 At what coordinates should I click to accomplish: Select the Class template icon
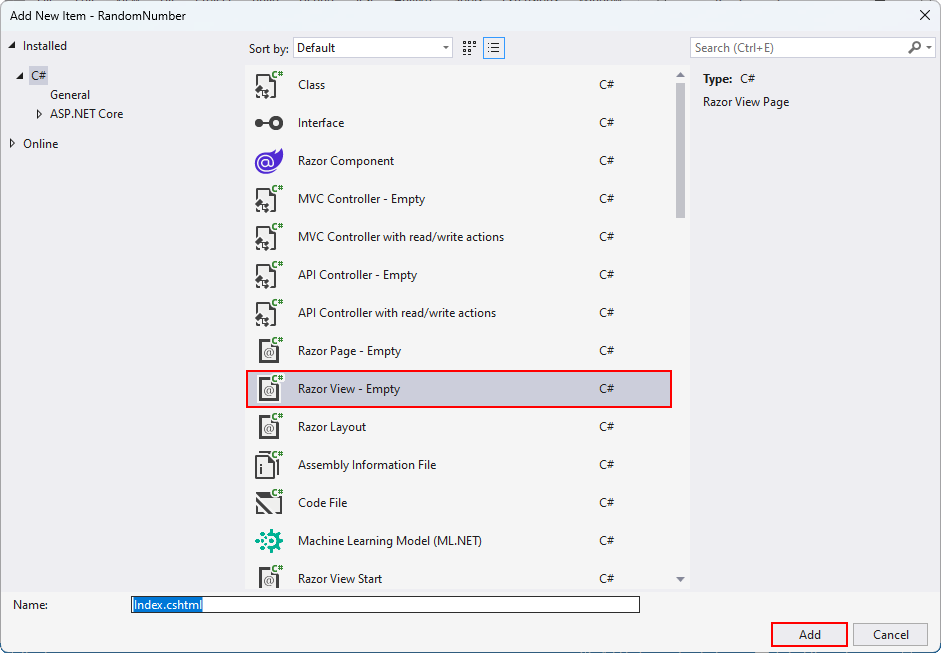point(268,84)
